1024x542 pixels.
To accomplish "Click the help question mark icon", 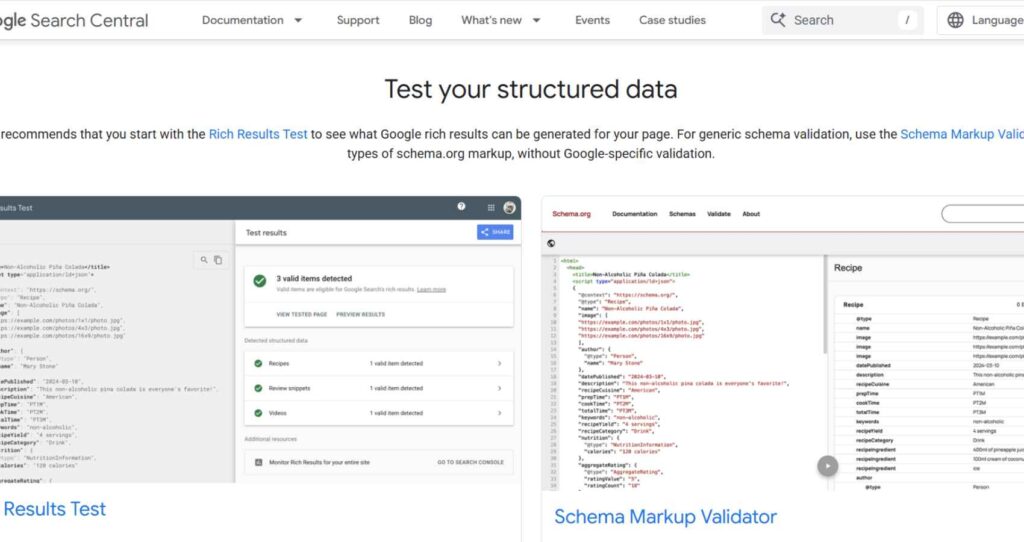I will pyautogui.click(x=461, y=207).
